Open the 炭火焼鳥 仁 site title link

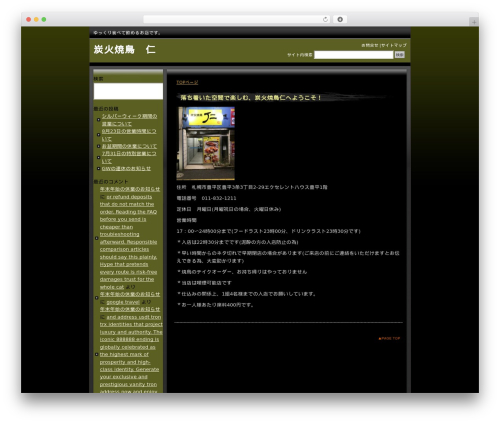click(124, 50)
